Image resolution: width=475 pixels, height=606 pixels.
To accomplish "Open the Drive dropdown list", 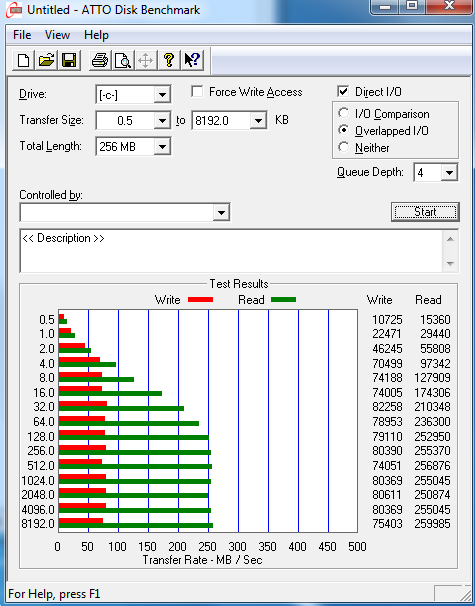I will point(162,95).
